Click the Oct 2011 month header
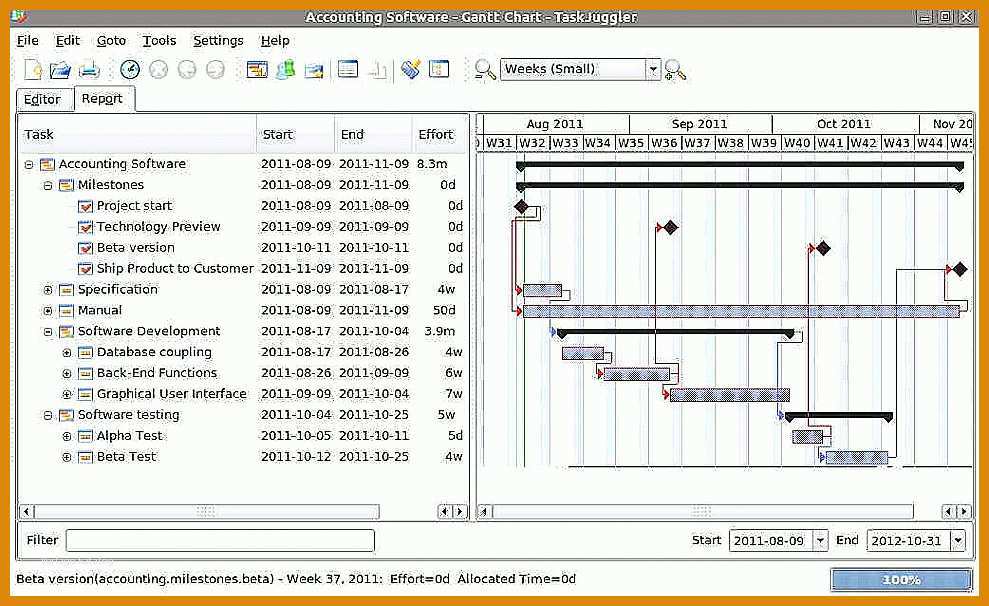Screen dimensions: 989x606 click(x=844, y=124)
